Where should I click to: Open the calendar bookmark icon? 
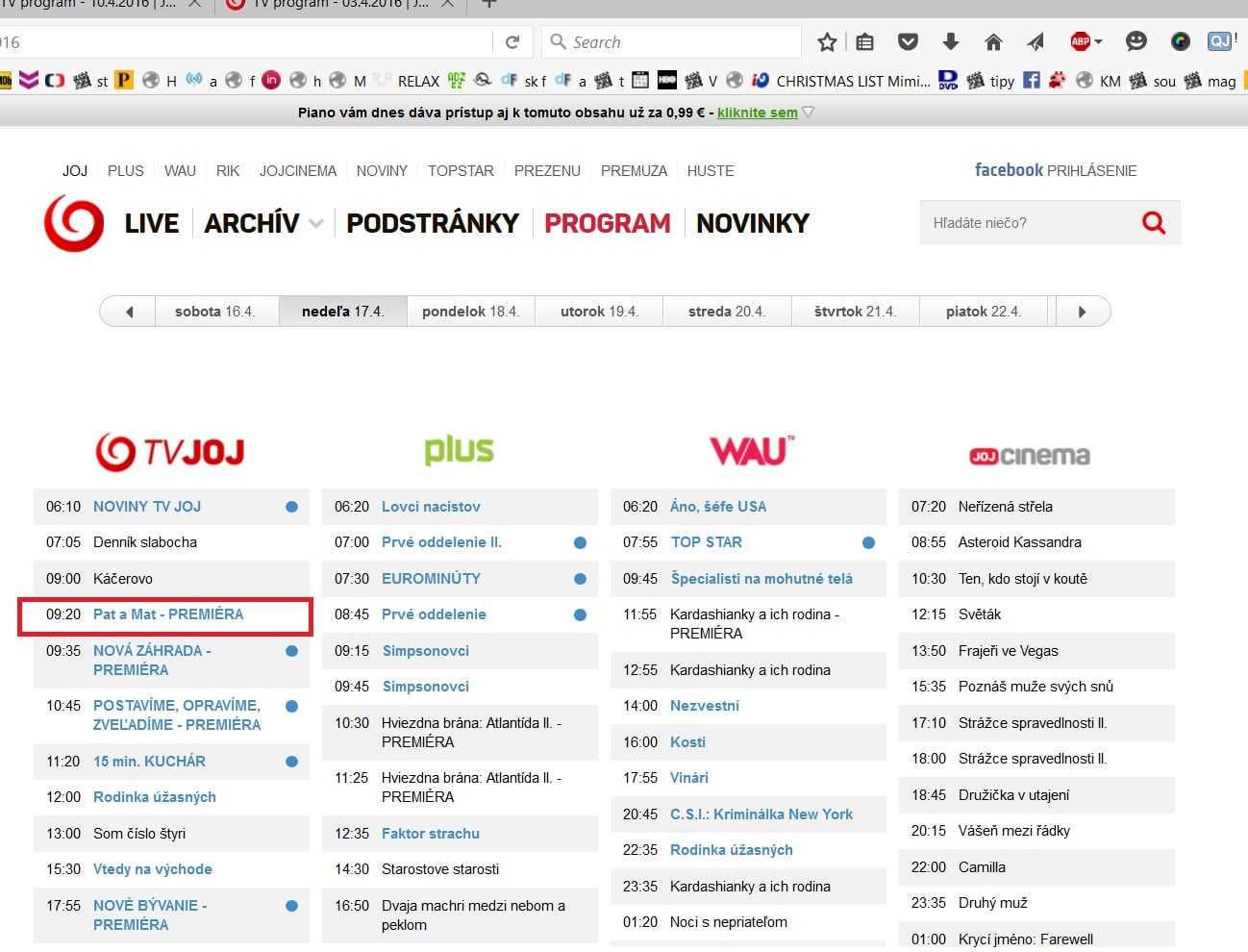pos(640,81)
